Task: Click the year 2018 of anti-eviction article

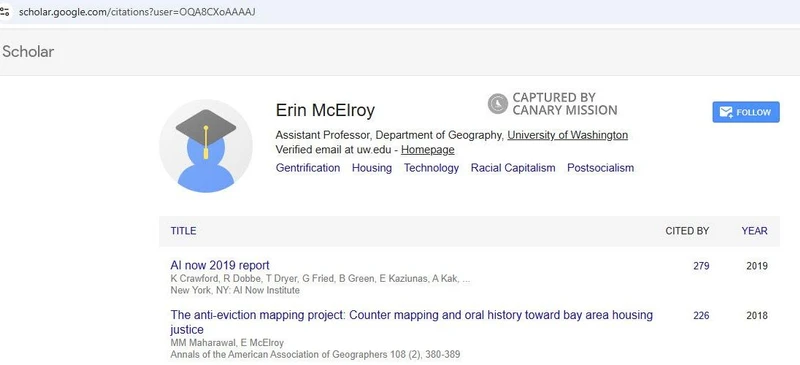Action: coord(757,315)
